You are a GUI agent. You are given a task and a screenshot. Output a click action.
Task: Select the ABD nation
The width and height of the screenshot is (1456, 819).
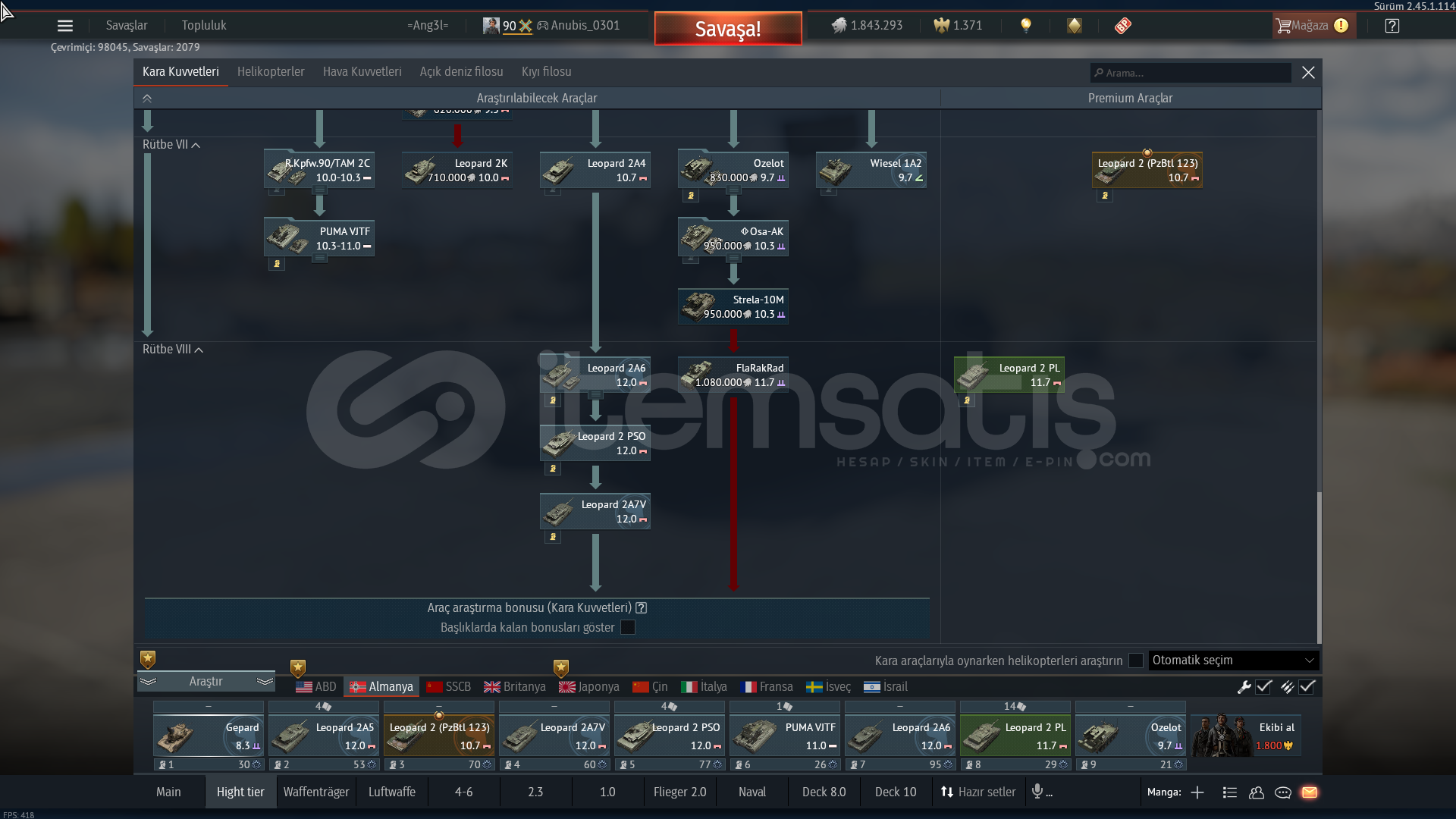316,687
